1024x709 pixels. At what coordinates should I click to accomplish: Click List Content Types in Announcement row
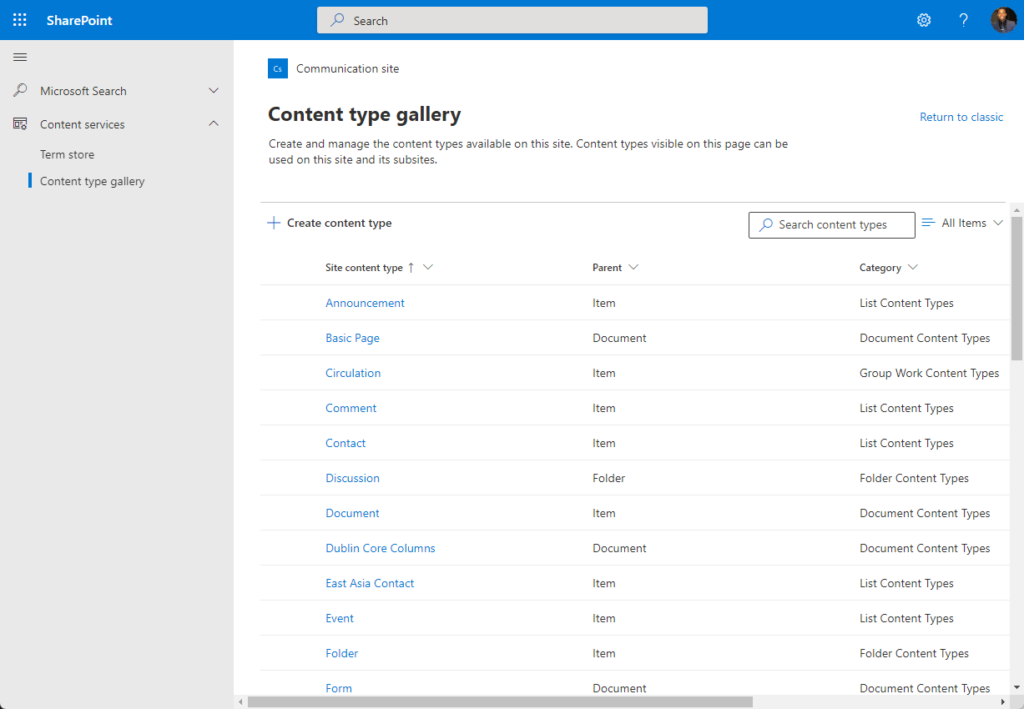906,303
